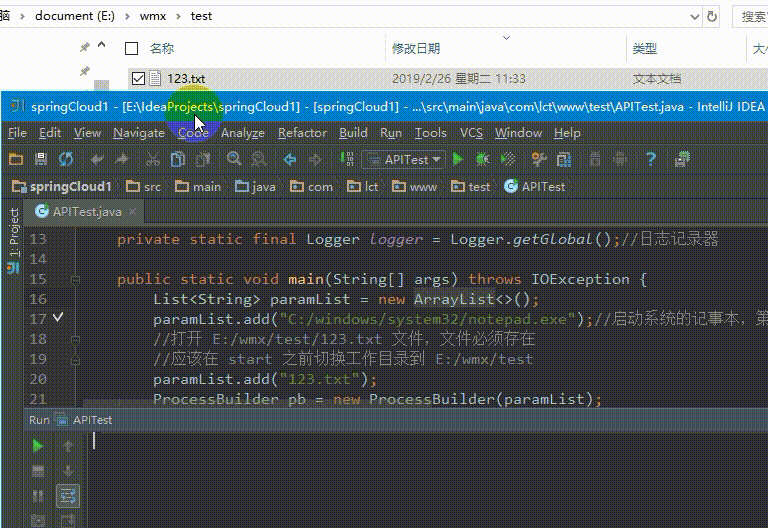Click the Stop square in Run panel
Image resolution: width=768 pixels, height=528 pixels.
[38, 471]
